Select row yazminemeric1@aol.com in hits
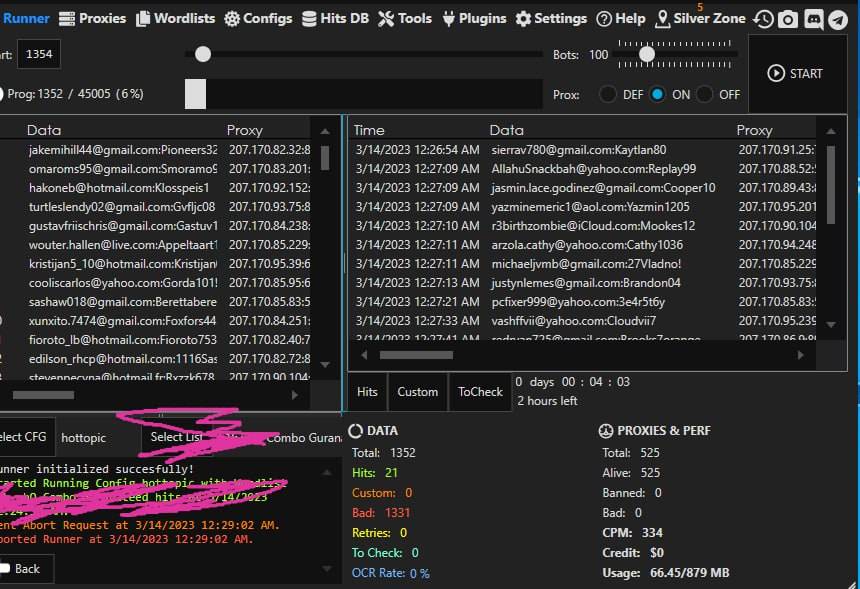This screenshot has height=589, width=860. coord(584,207)
